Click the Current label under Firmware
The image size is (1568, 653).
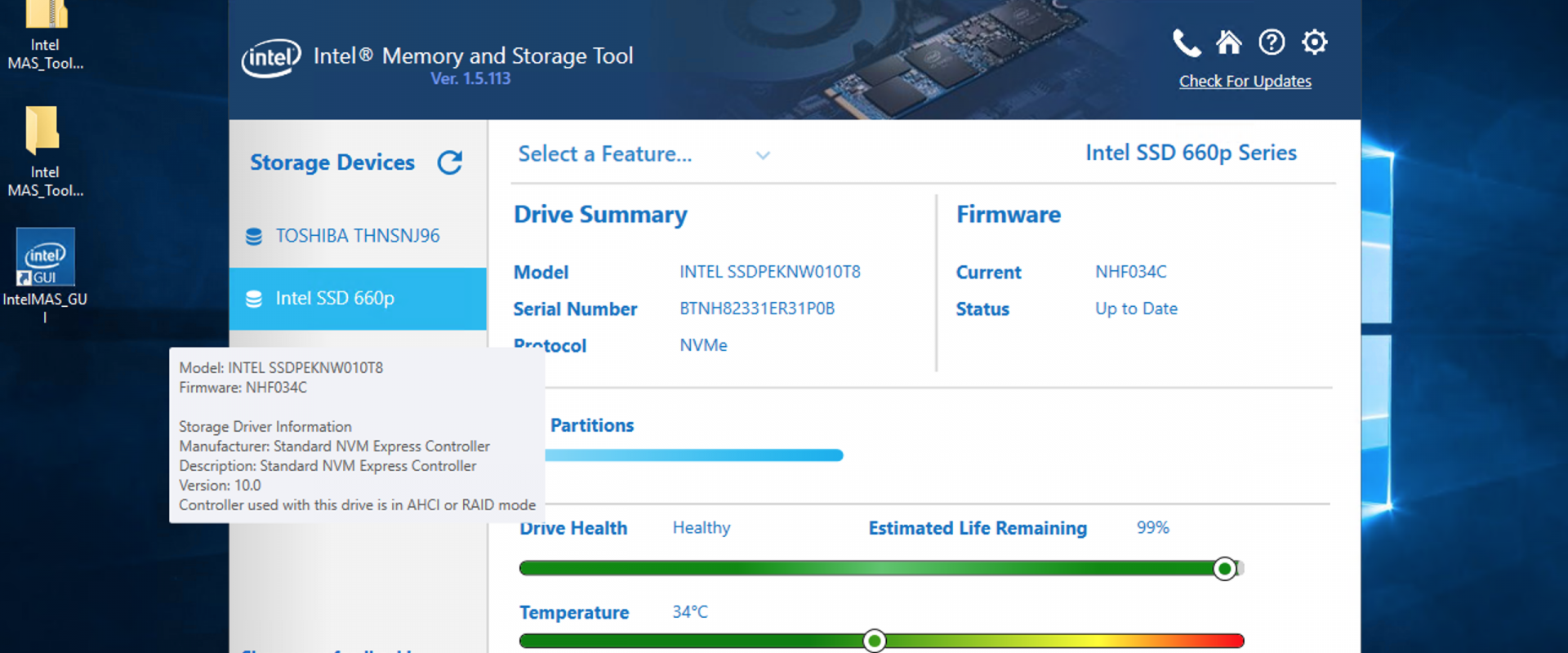click(x=988, y=273)
